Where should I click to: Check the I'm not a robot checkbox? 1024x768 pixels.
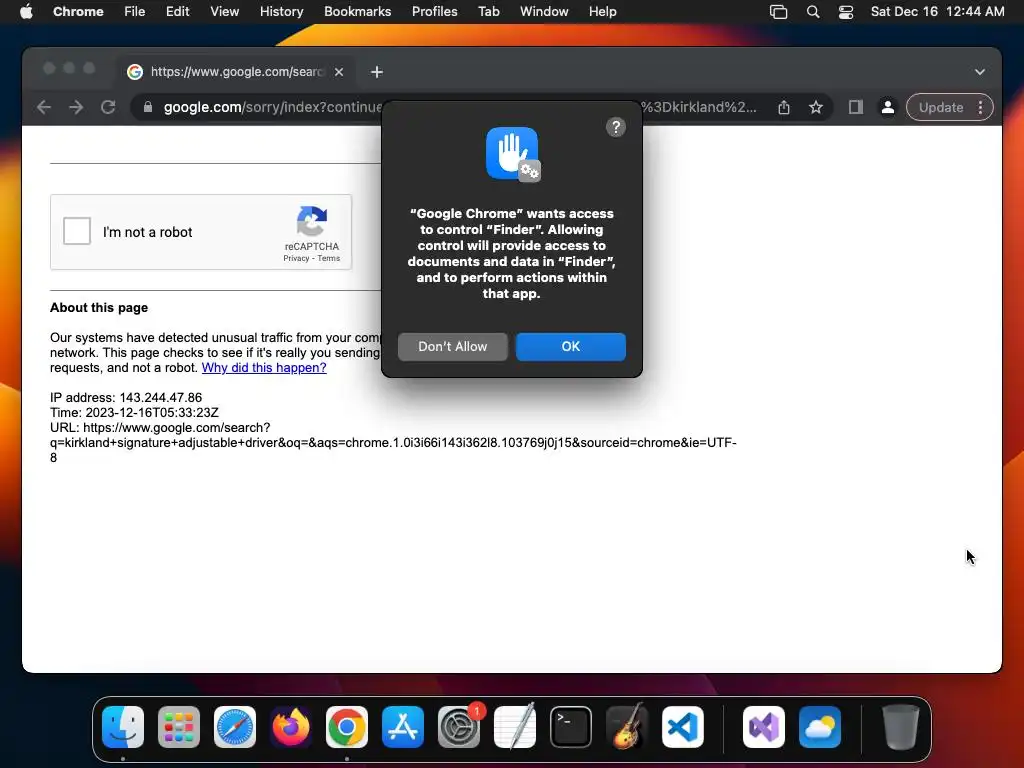coord(77,231)
